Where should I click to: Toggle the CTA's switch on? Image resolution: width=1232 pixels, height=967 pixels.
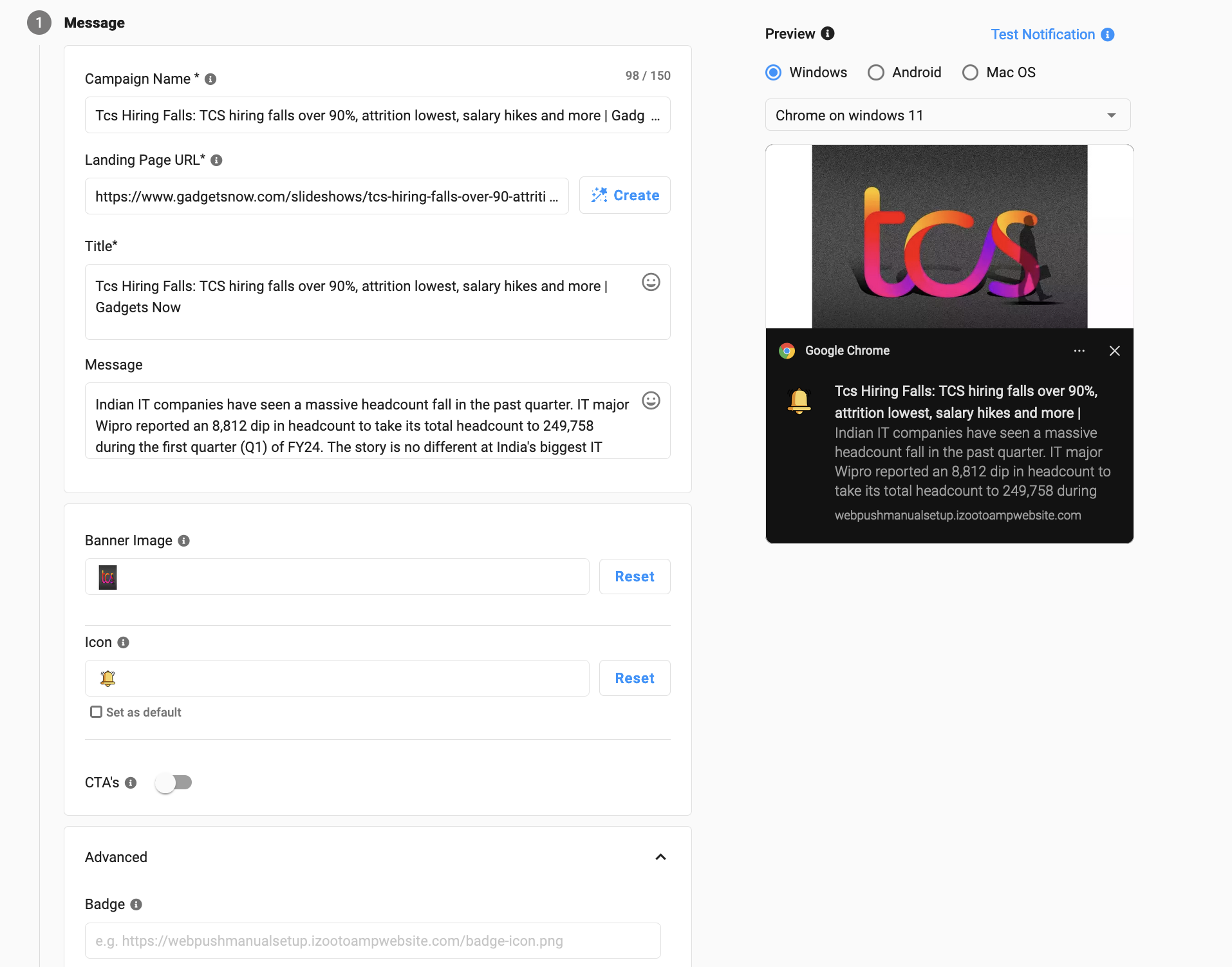tap(174, 783)
